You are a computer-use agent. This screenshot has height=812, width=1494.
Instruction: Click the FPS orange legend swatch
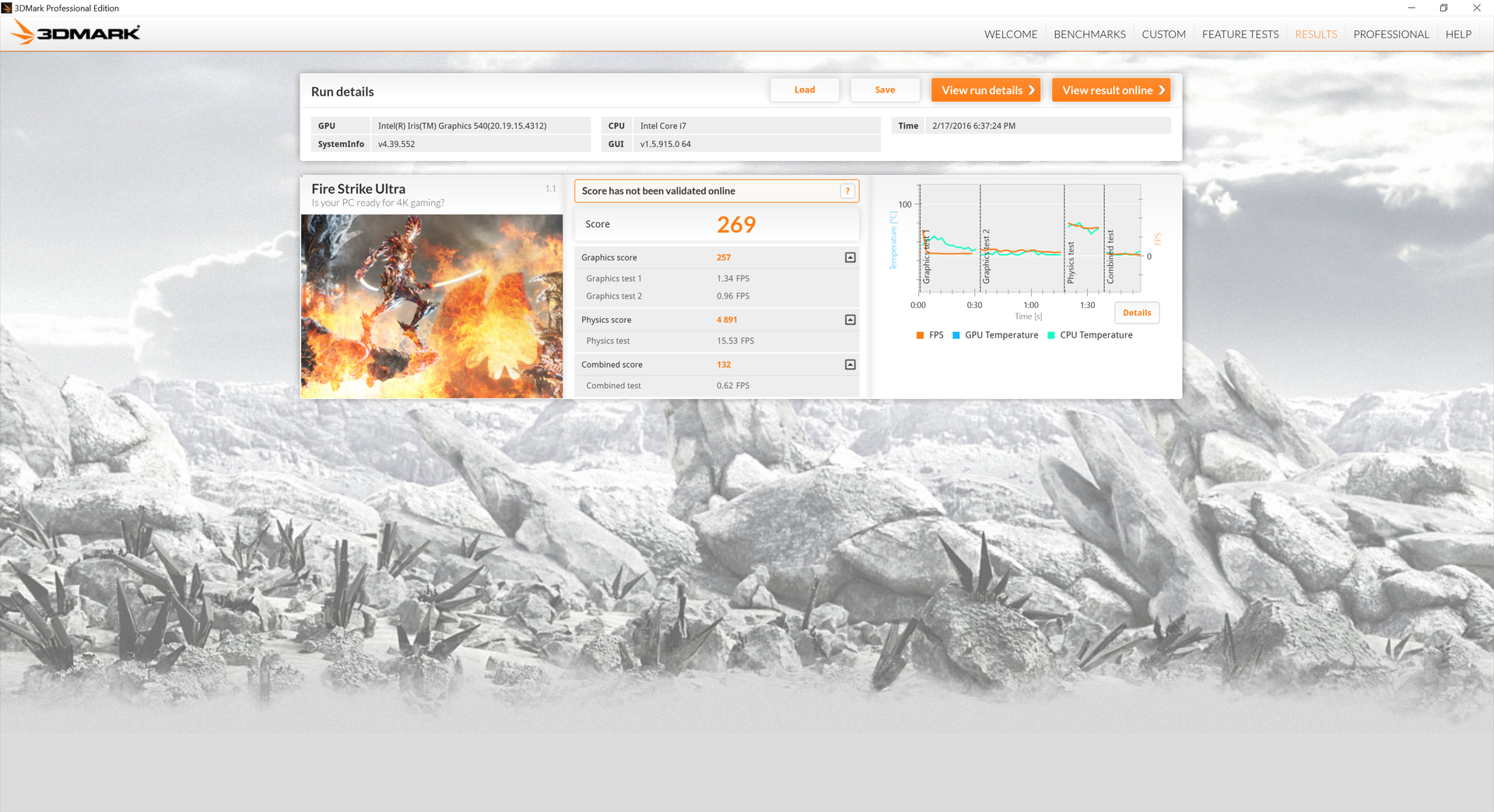[x=920, y=335]
